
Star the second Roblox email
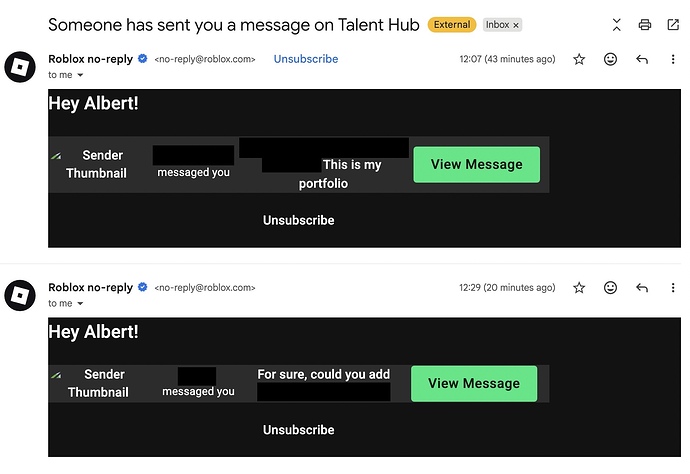(x=579, y=288)
